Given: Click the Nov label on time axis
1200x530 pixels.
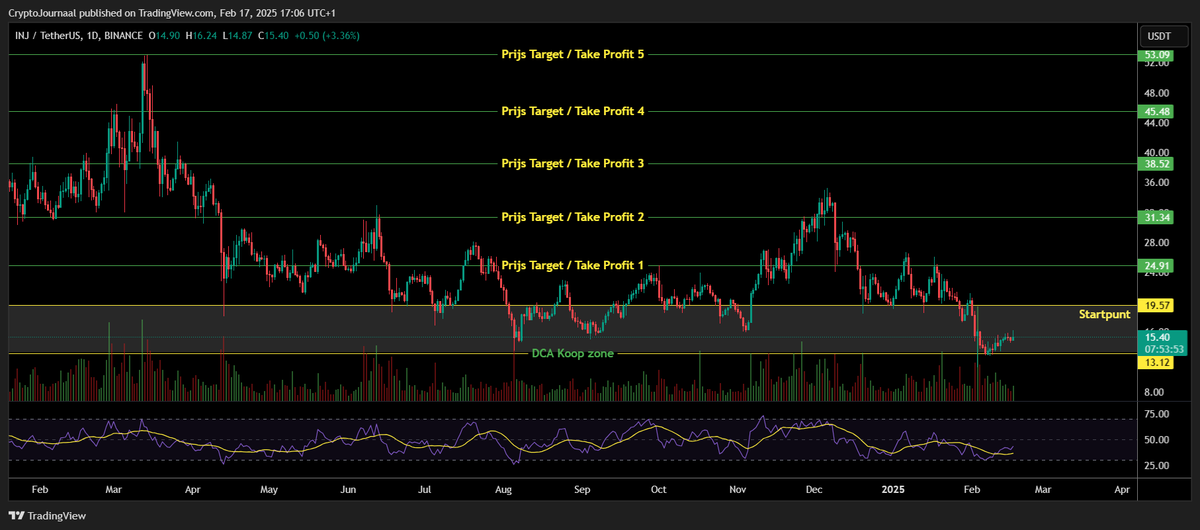Looking at the screenshot, I should pos(738,491).
